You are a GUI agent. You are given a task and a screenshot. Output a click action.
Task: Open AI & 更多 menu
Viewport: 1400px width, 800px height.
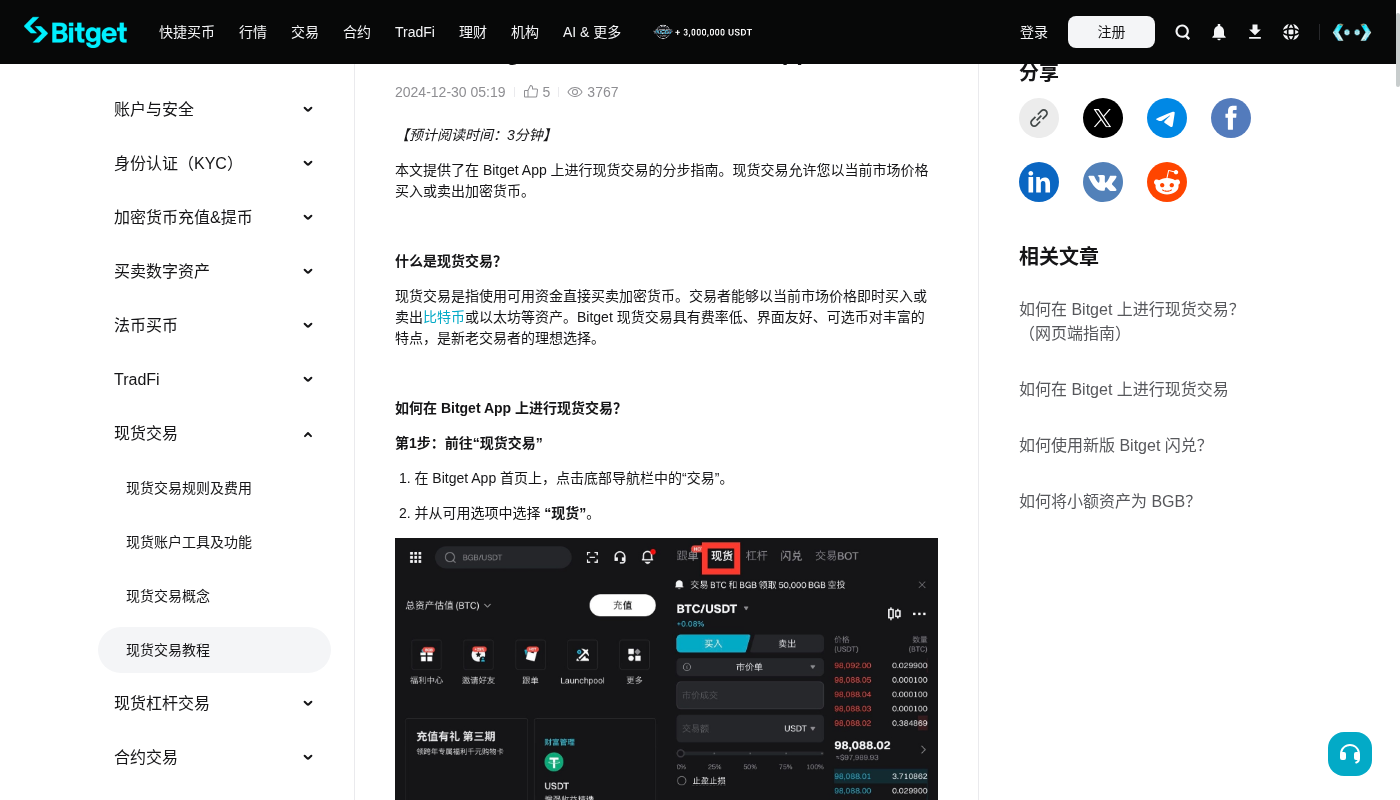592,32
